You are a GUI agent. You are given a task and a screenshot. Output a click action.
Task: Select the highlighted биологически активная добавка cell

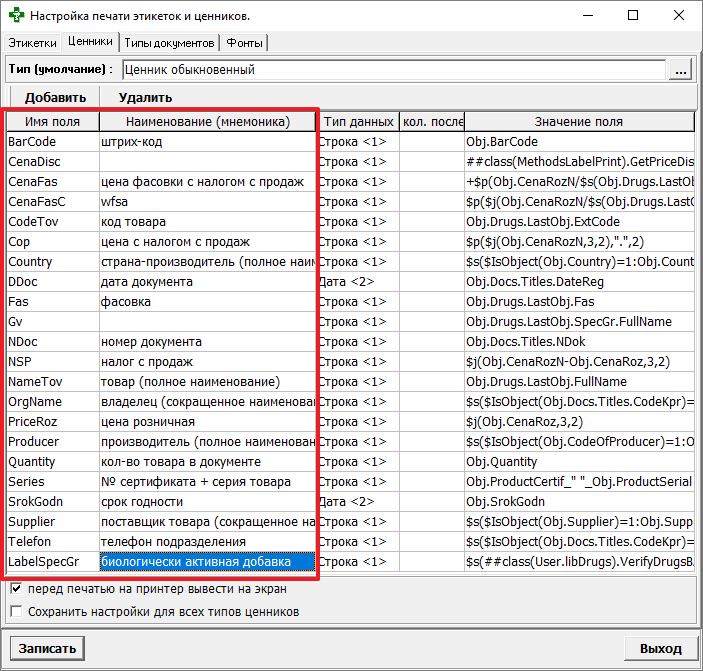[208, 562]
